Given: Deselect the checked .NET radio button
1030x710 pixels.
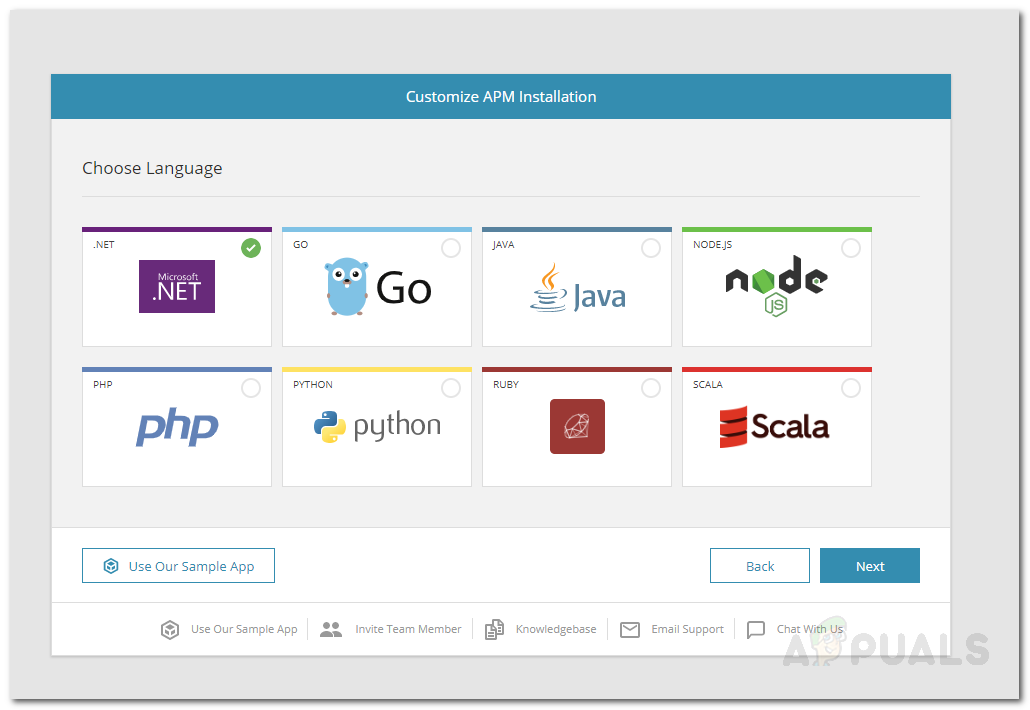Looking at the screenshot, I should pos(251,248).
